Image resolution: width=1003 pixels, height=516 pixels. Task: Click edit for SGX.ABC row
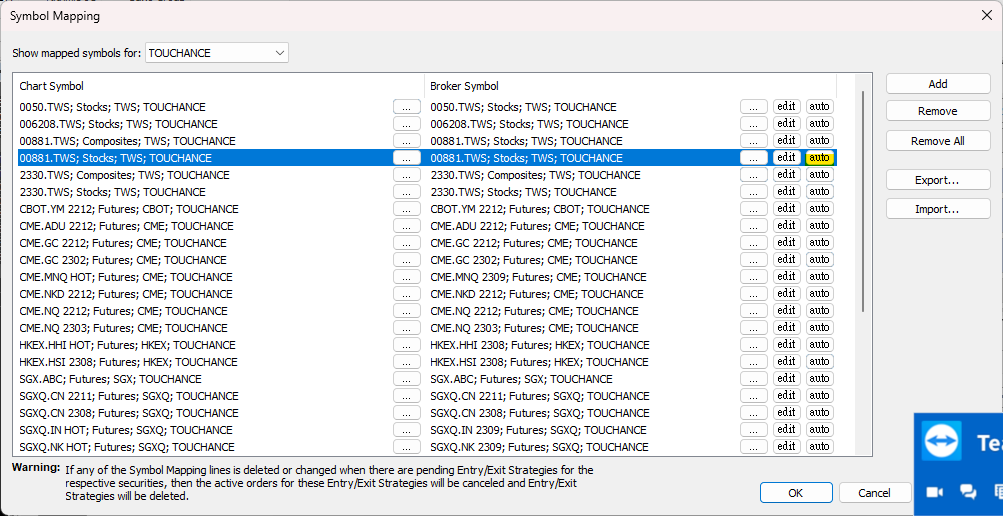(786, 379)
